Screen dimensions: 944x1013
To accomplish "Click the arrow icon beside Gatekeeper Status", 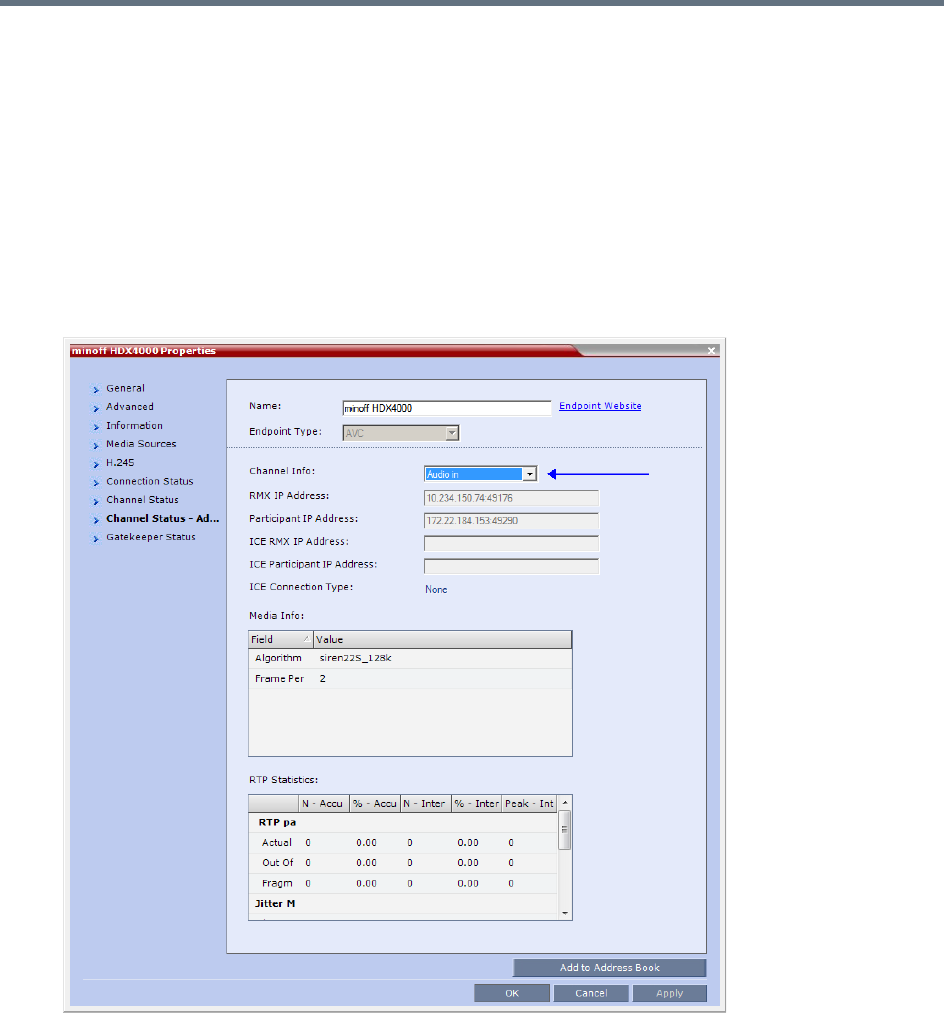I will click(96, 539).
